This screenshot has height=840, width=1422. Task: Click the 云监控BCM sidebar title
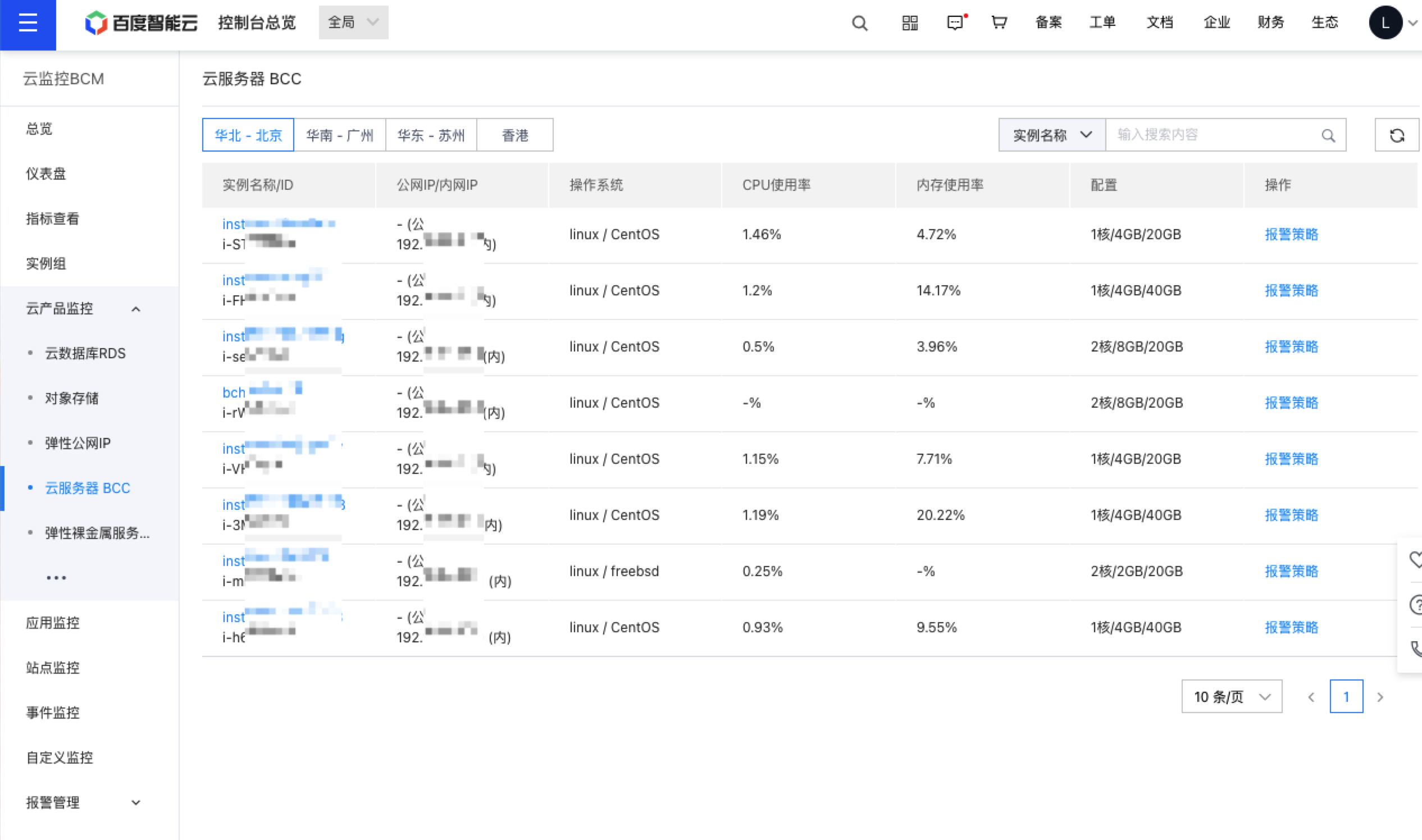pos(63,79)
